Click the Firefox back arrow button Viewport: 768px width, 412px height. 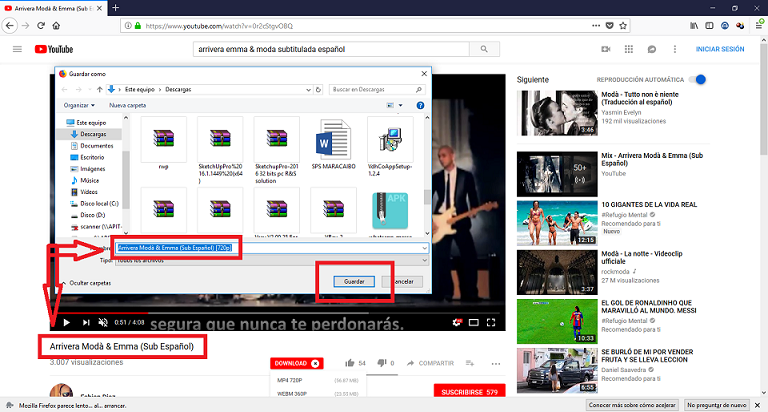[10, 25]
